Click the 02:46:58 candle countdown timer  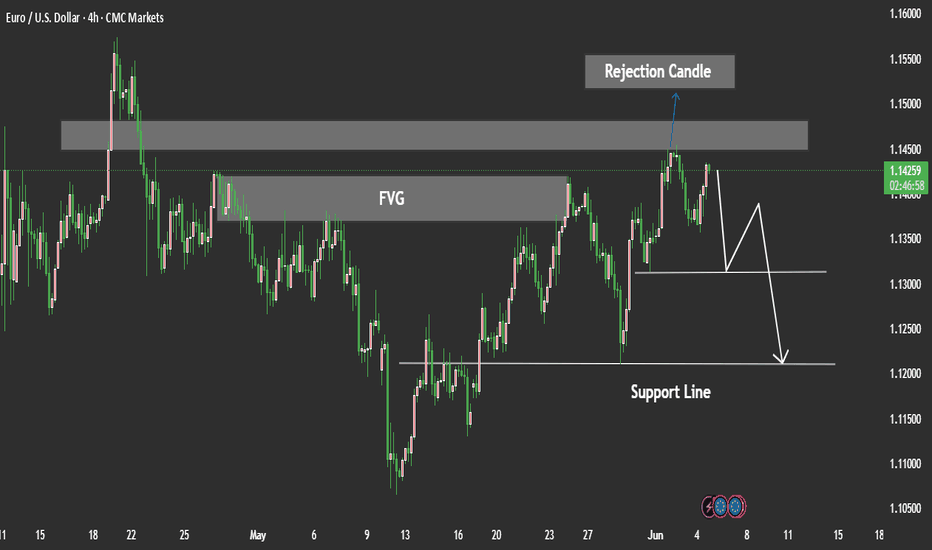pyautogui.click(x=905, y=186)
